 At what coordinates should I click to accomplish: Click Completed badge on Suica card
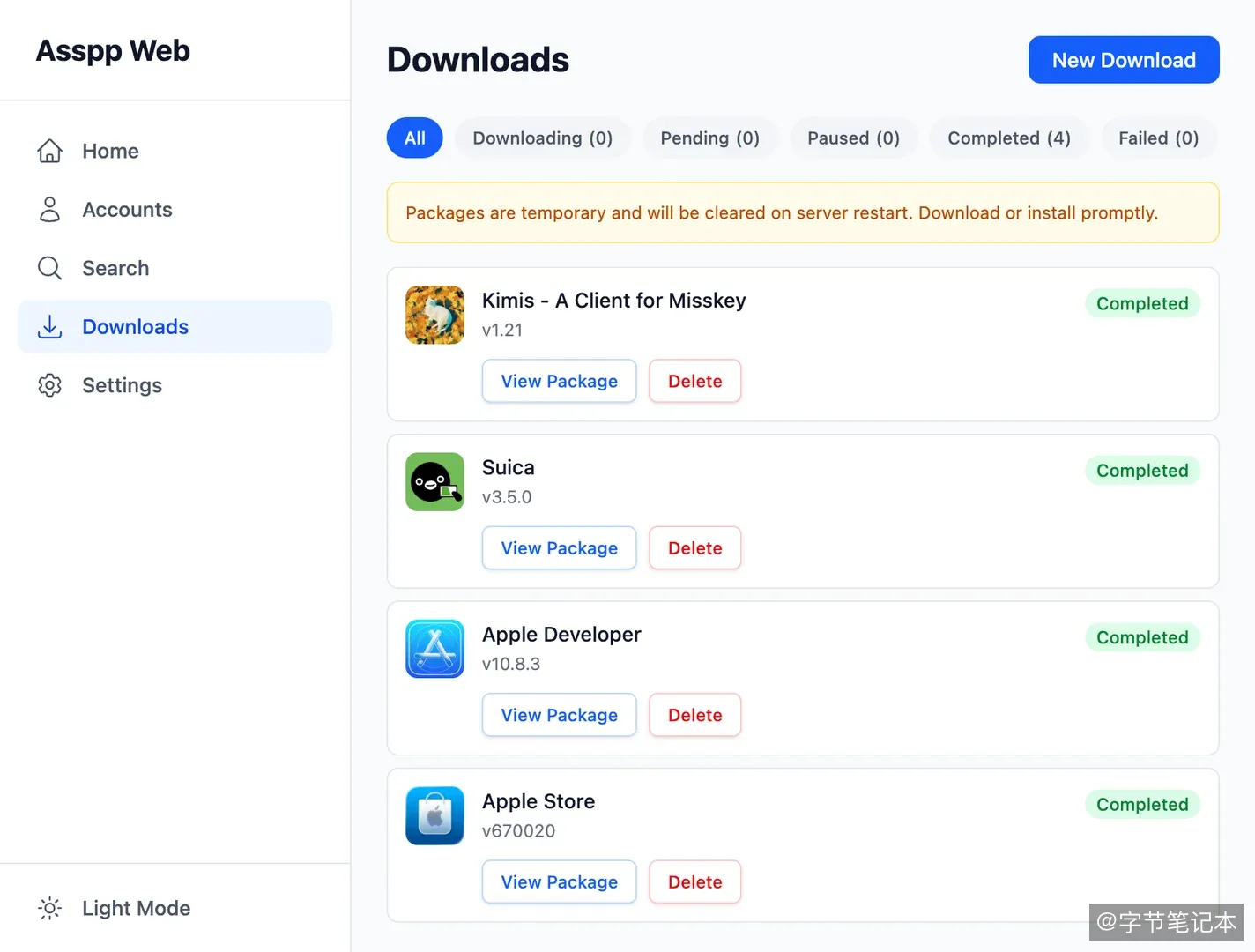1142,471
